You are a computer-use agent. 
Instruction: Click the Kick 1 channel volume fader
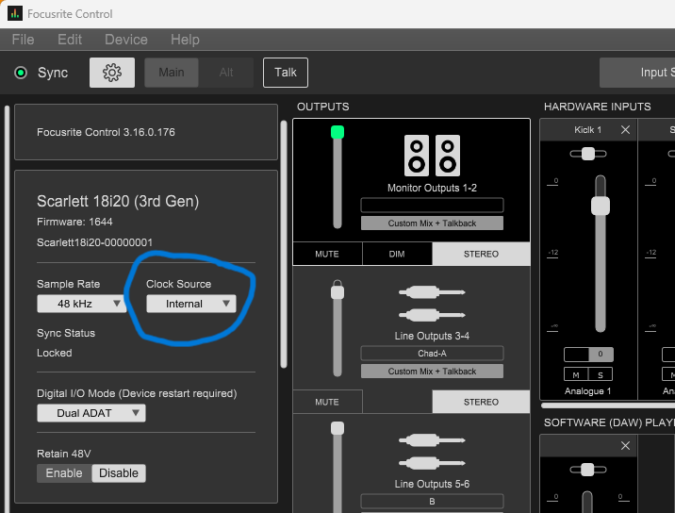(x=600, y=254)
